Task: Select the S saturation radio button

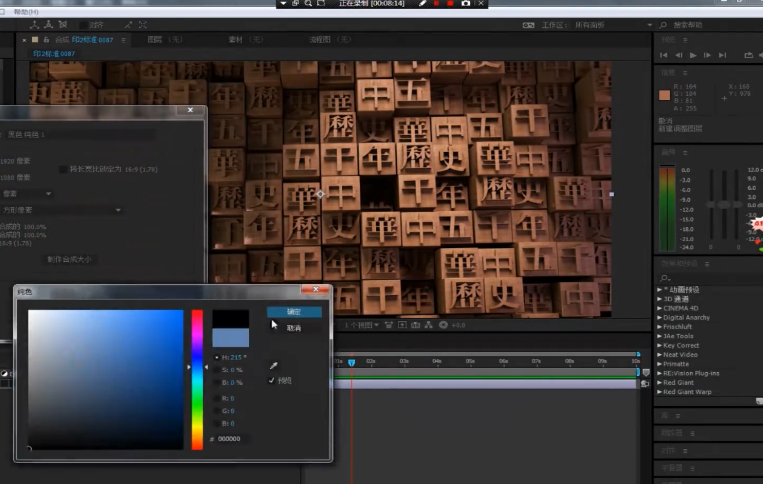Action: pos(218,369)
